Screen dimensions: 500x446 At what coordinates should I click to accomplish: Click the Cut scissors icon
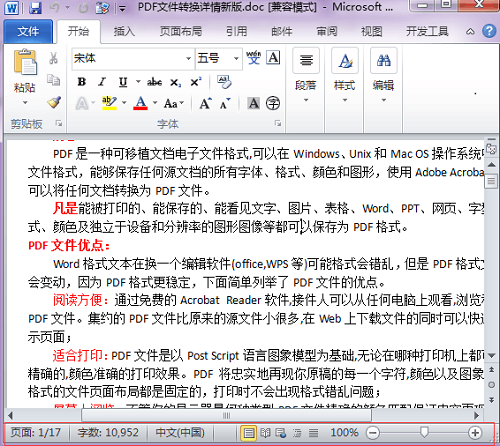click(x=53, y=58)
